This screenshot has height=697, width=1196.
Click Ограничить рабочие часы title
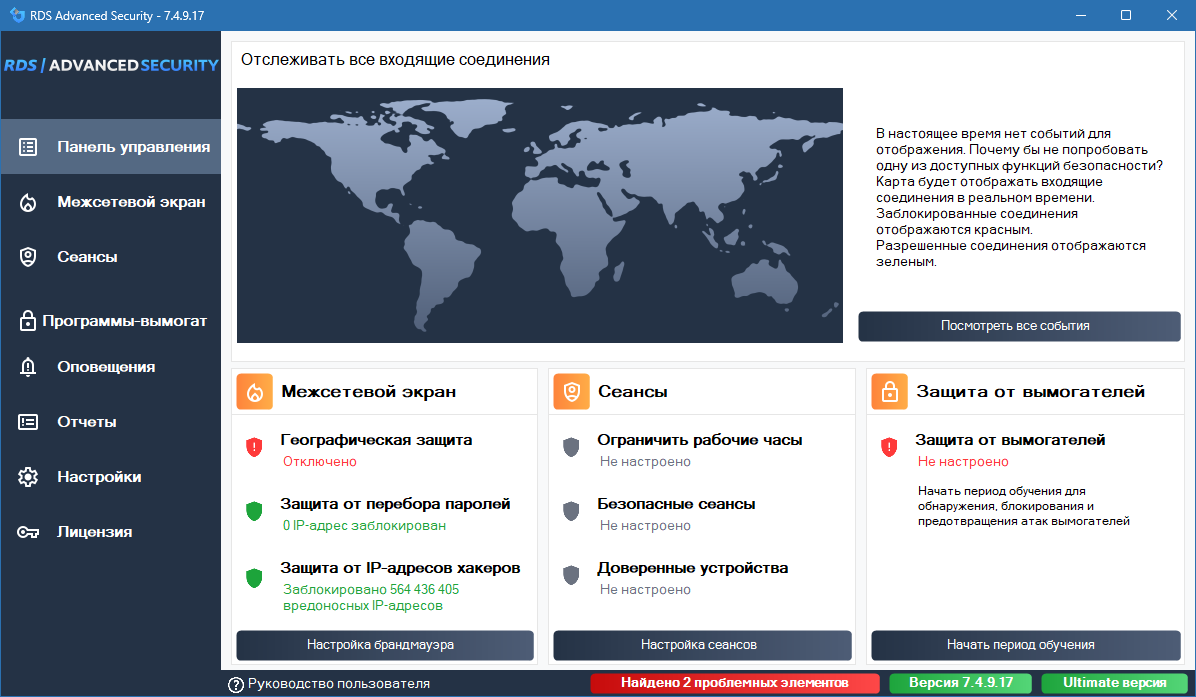click(699, 440)
